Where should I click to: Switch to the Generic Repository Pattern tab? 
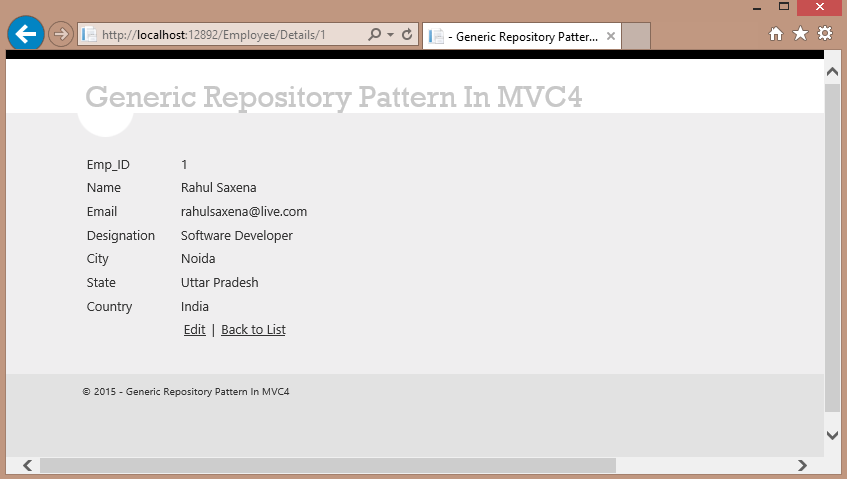coord(515,36)
